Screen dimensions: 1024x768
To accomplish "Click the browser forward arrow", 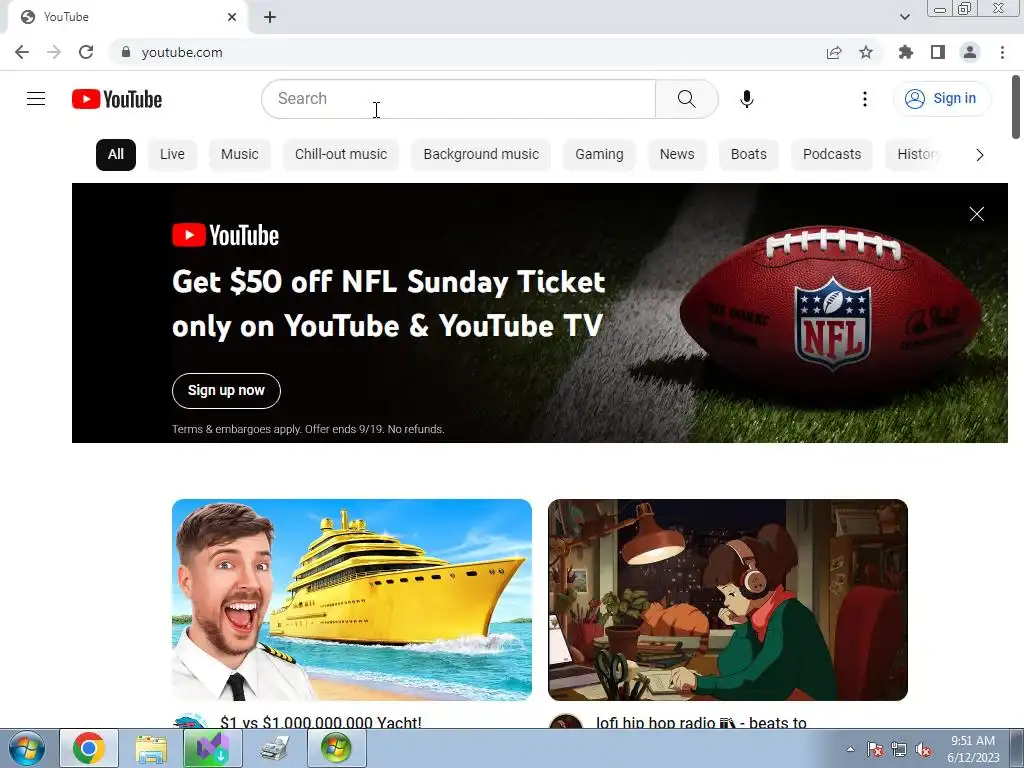I will click(54, 52).
